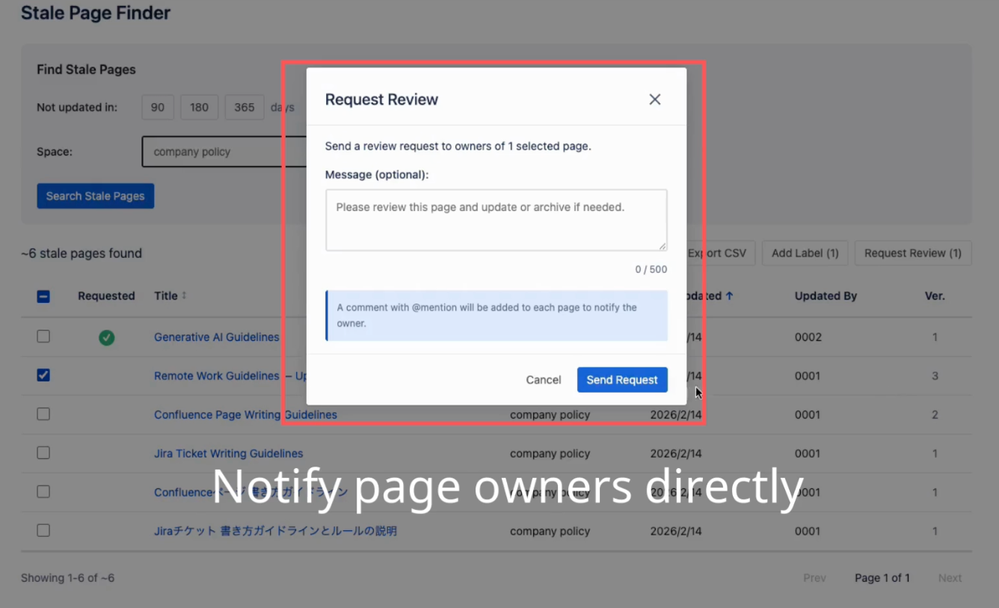Viewport: 999px width, 608px height.
Task: Click Export CSV button
Action: point(721,253)
